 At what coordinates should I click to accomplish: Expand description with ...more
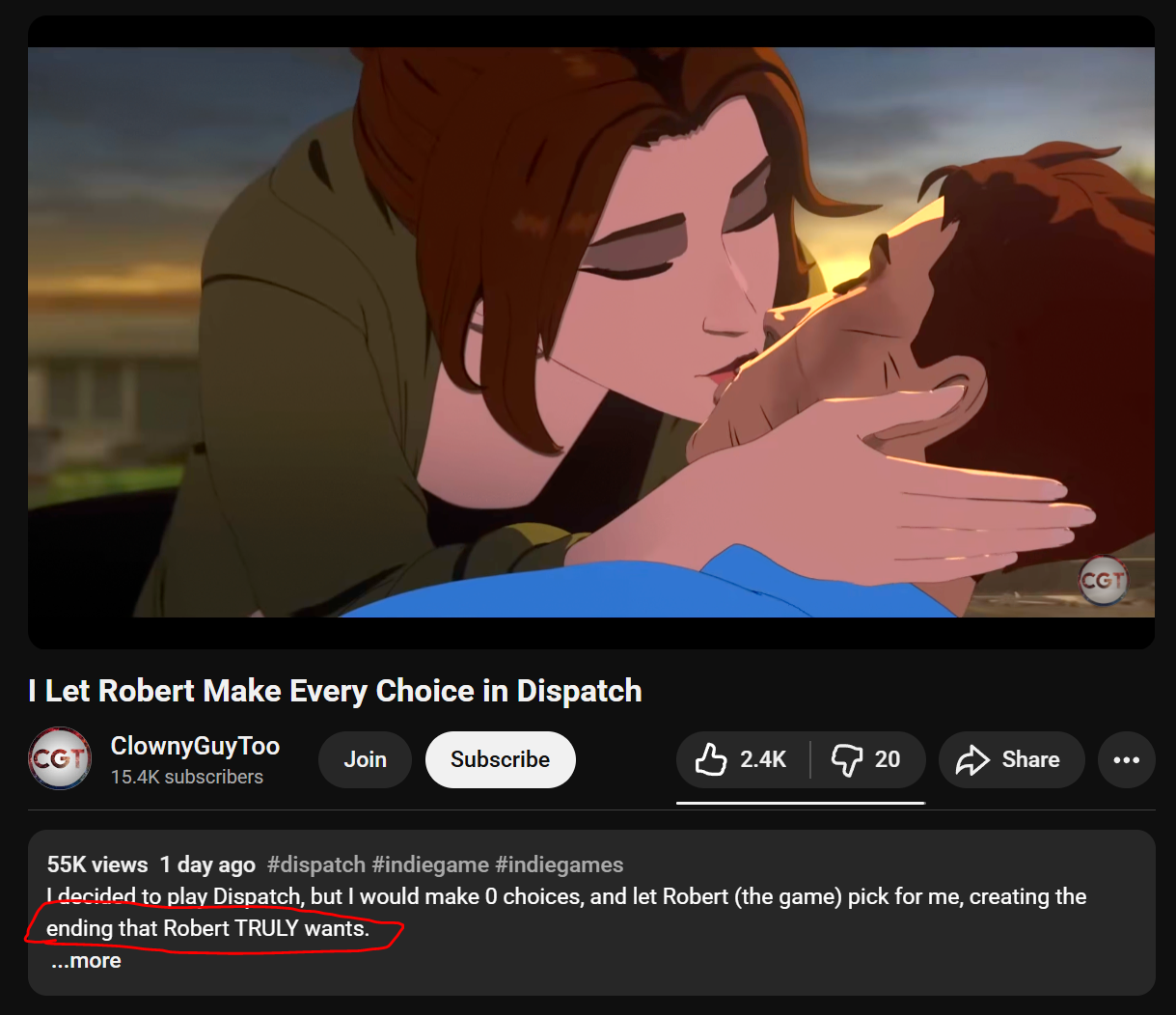86,961
